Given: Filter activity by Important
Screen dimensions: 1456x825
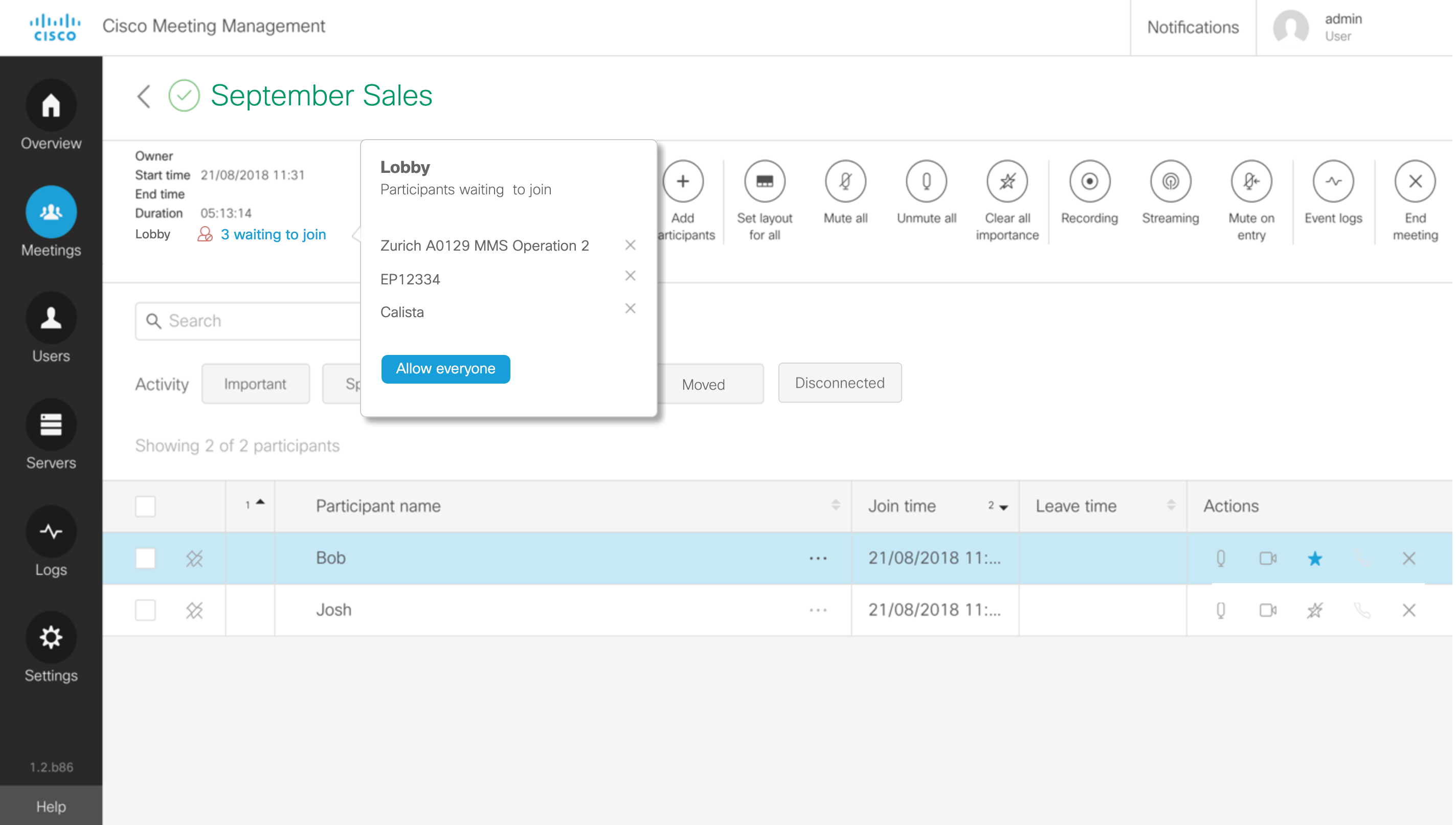Looking at the screenshot, I should tap(256, 384).
